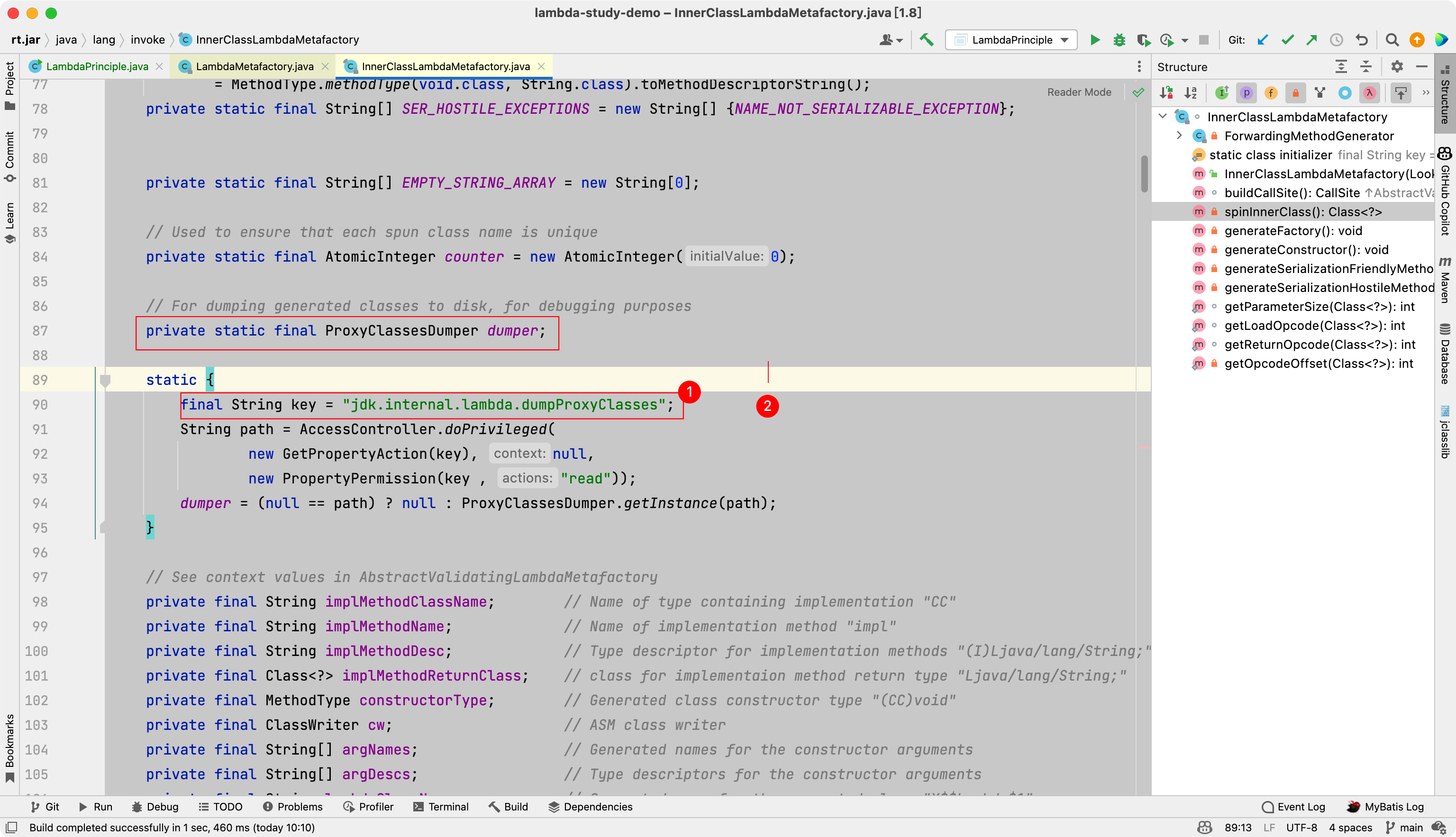Open Search Everywhere magnifier icon
This screenshot has height=837, width=1456.
(1392, 40)
